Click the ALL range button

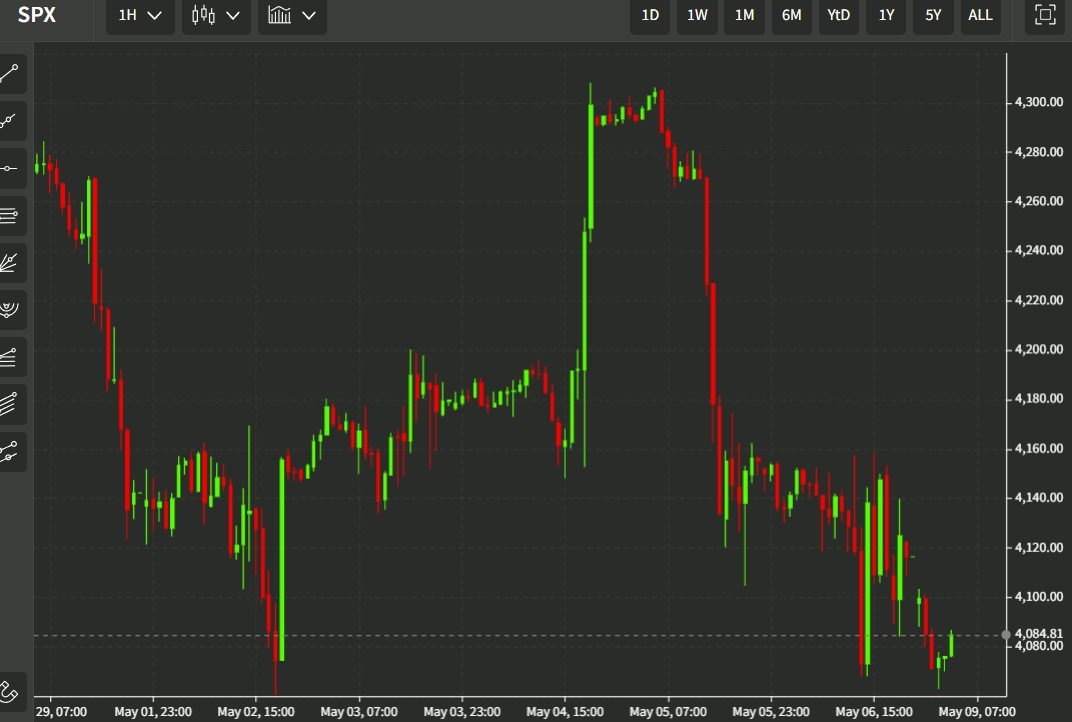(980, 15)
